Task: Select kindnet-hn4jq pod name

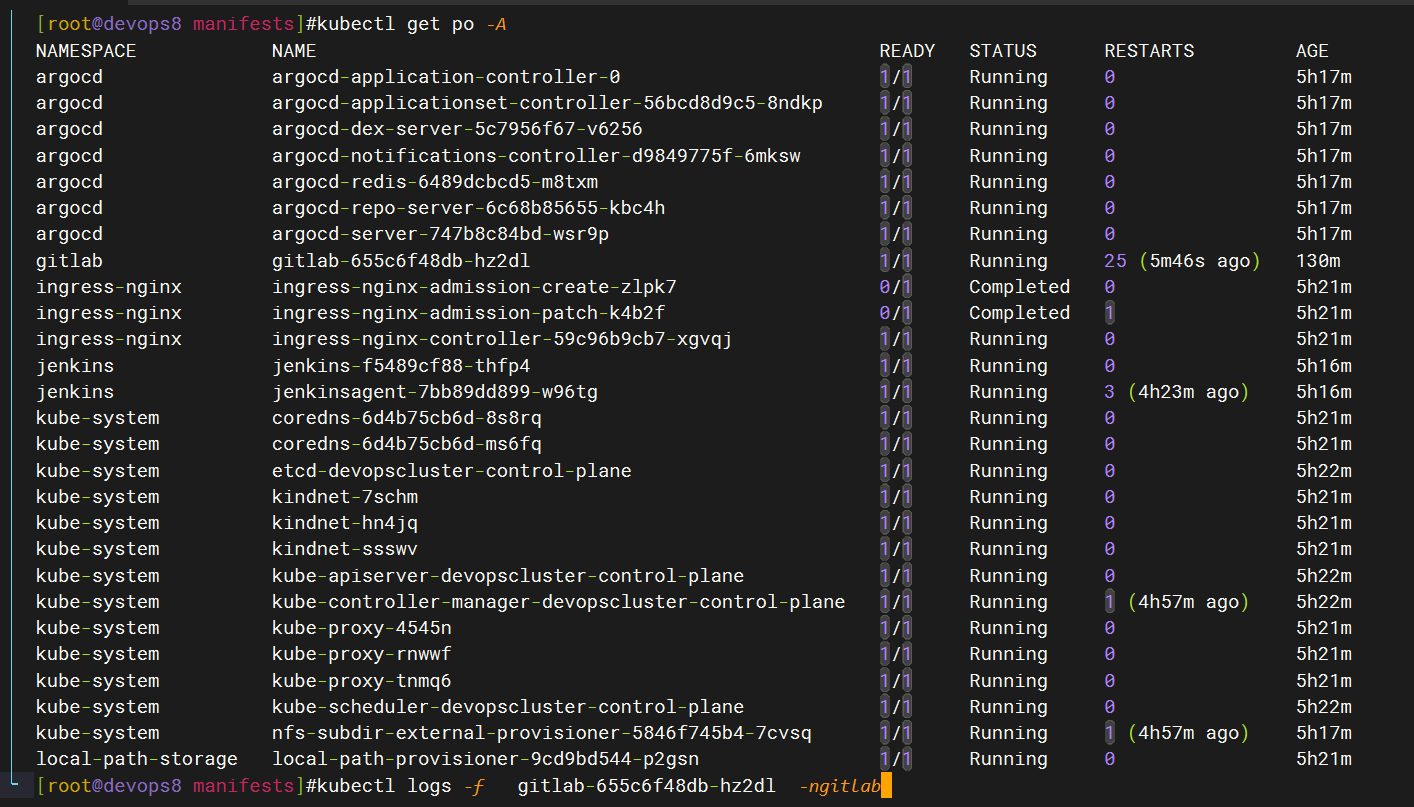Action: [345, 523]
